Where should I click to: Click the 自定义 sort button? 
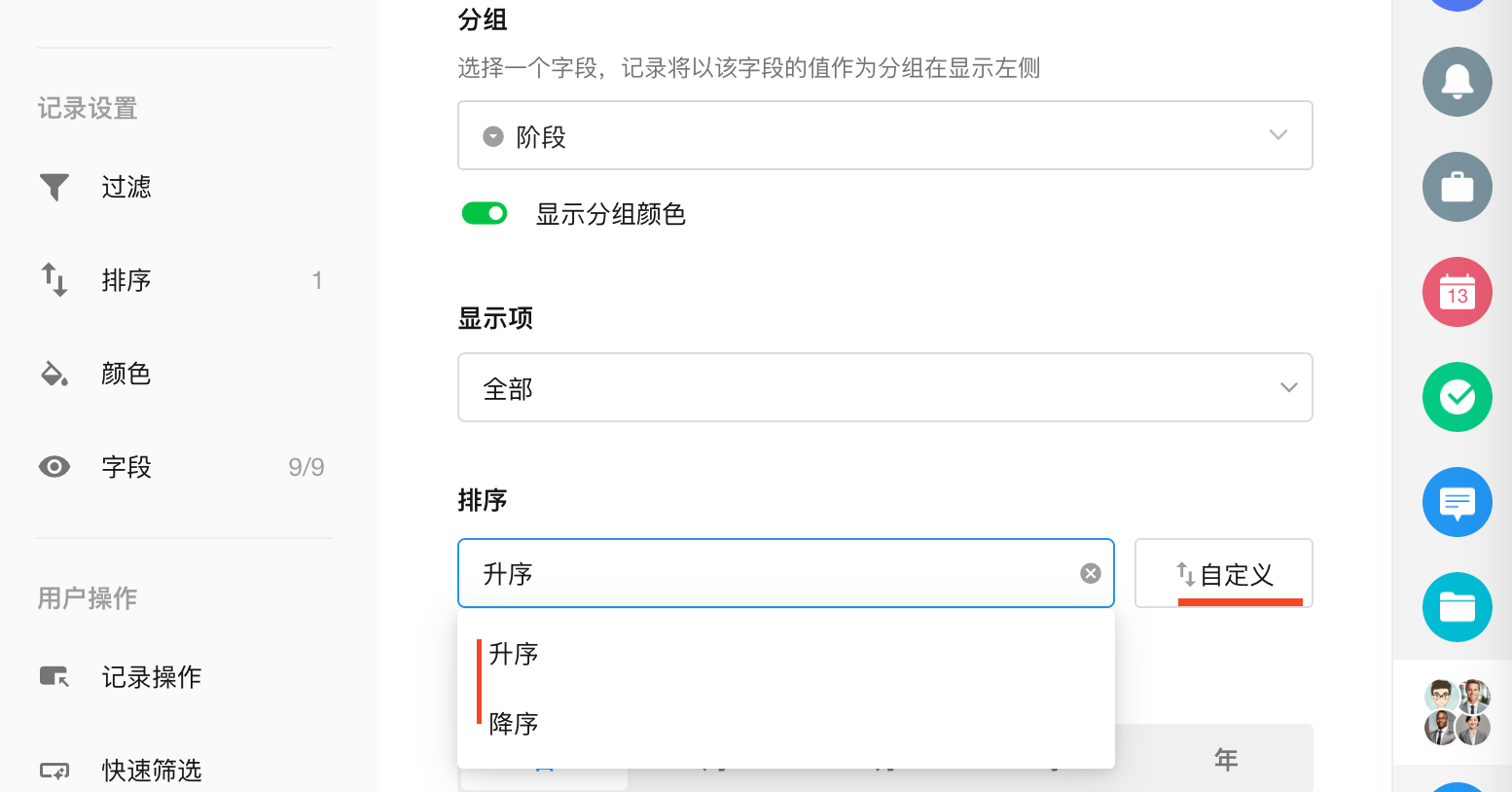coord(1223,574)
